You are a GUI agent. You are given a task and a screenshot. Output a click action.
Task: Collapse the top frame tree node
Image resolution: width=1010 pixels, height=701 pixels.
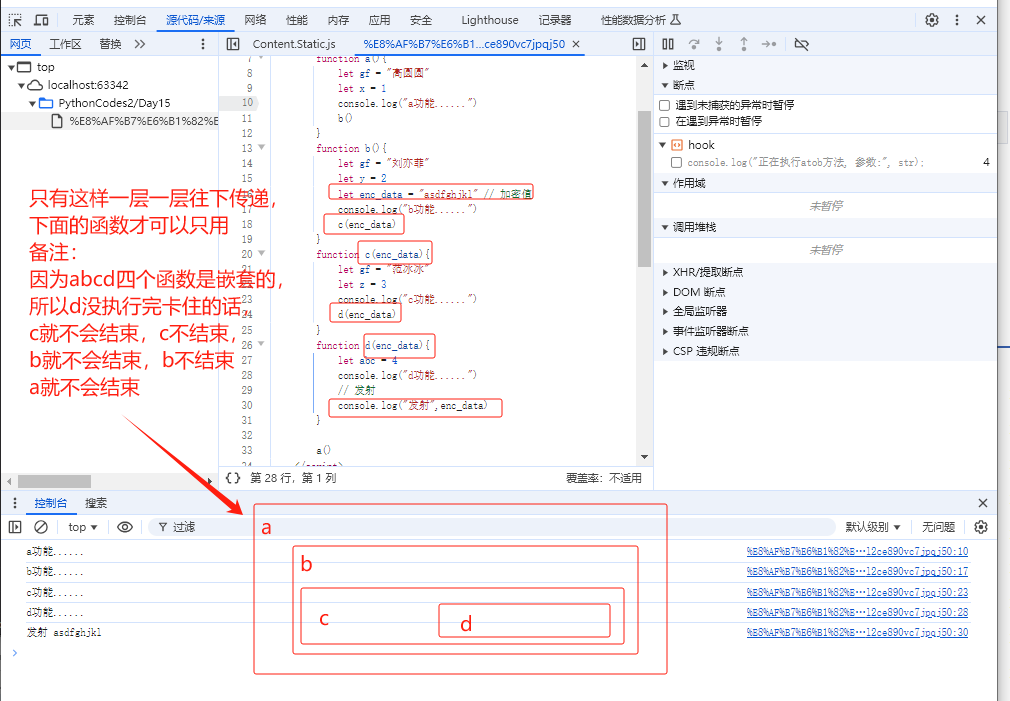(11, 67)
